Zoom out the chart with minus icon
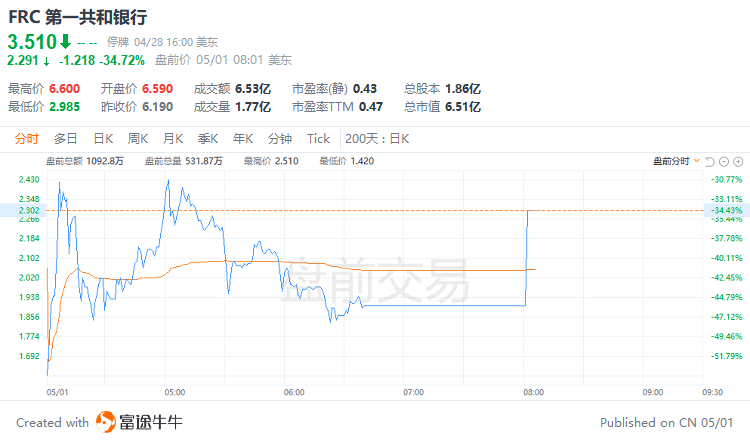Viewport: 750px width, 443px height. point(724,162)
